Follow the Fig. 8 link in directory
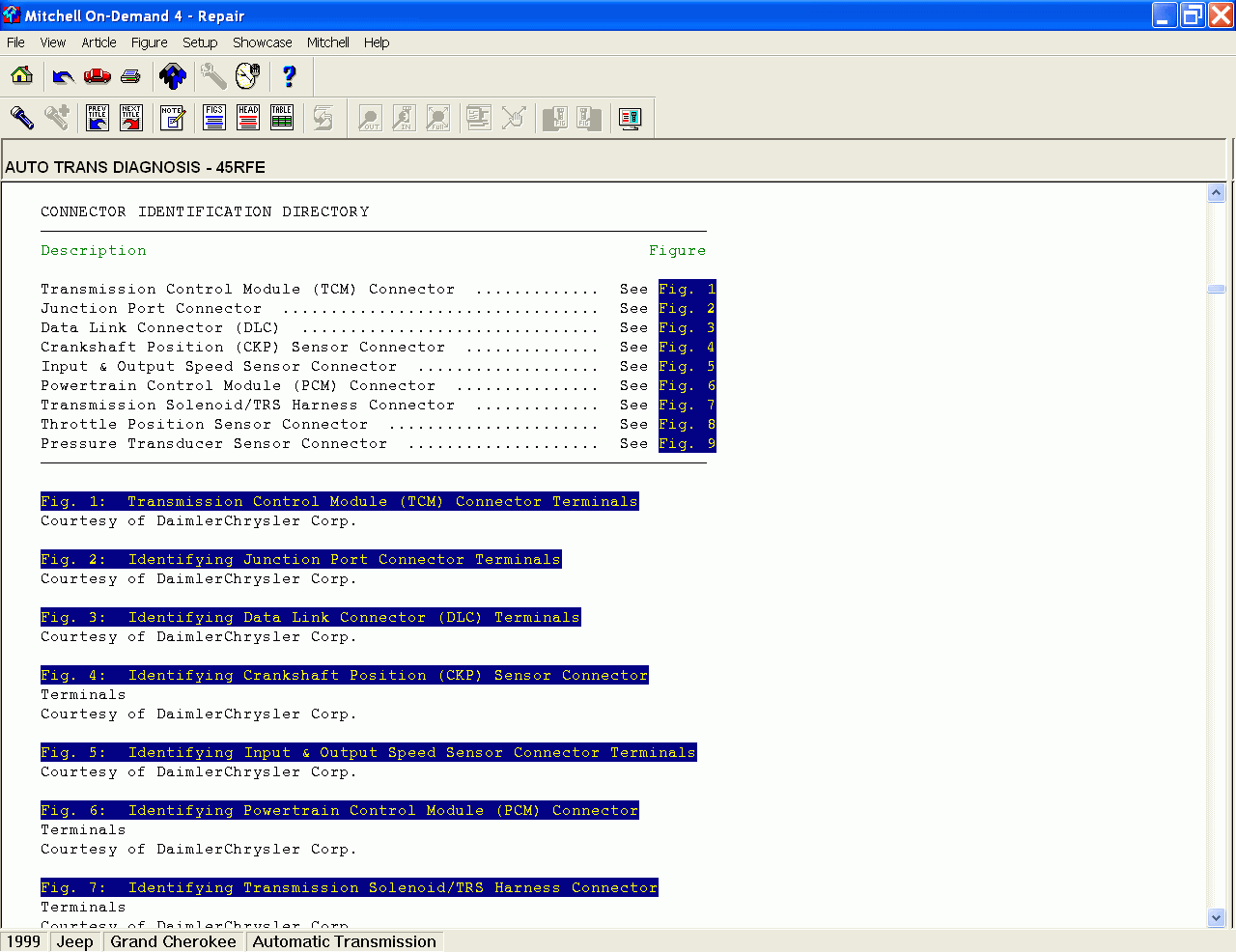Image resolution: width=1236 pixels, height=952 pixels. click(x=688, y=424)
